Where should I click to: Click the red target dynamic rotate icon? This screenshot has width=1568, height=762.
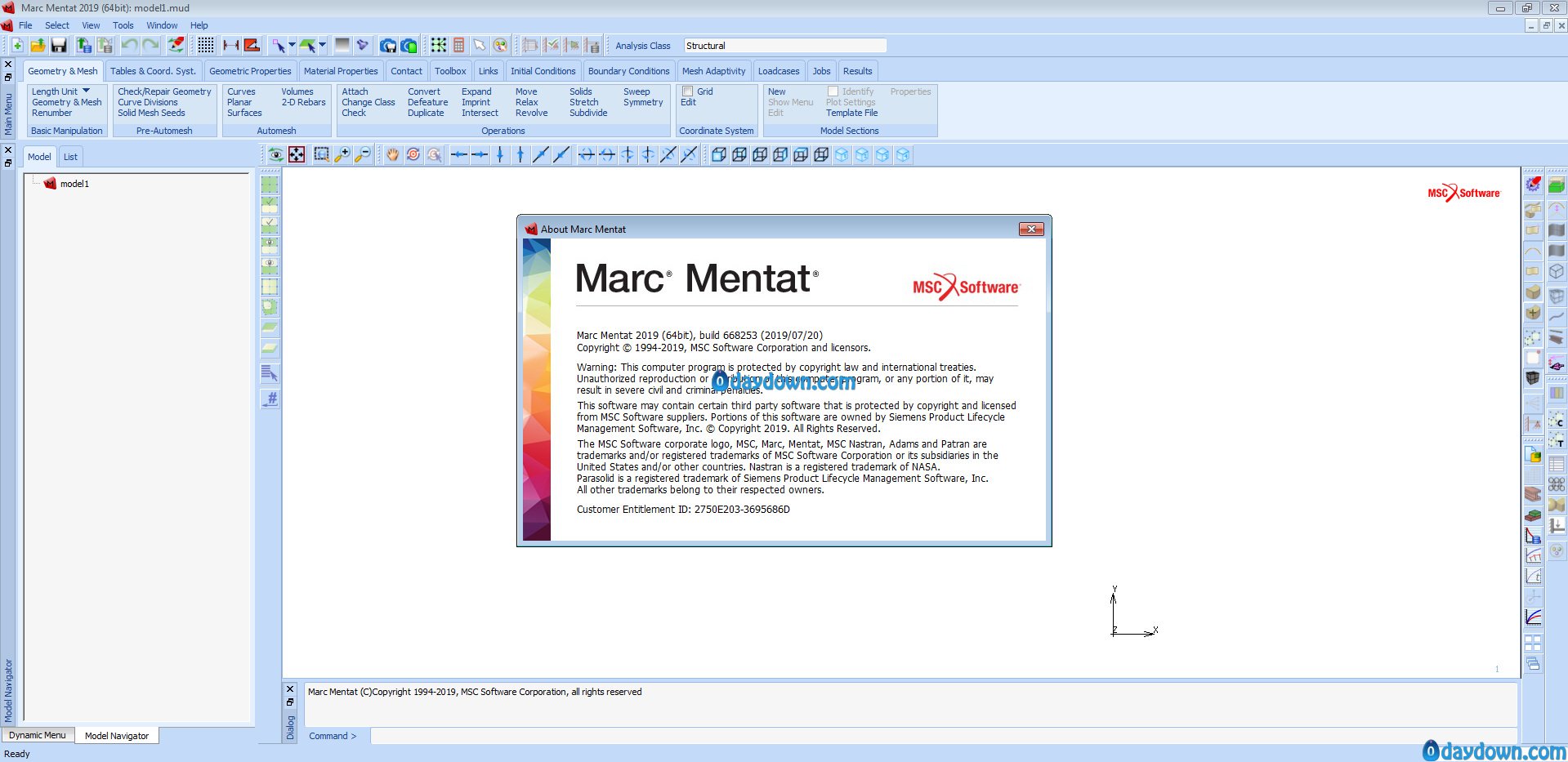click(x=413, y=154)
